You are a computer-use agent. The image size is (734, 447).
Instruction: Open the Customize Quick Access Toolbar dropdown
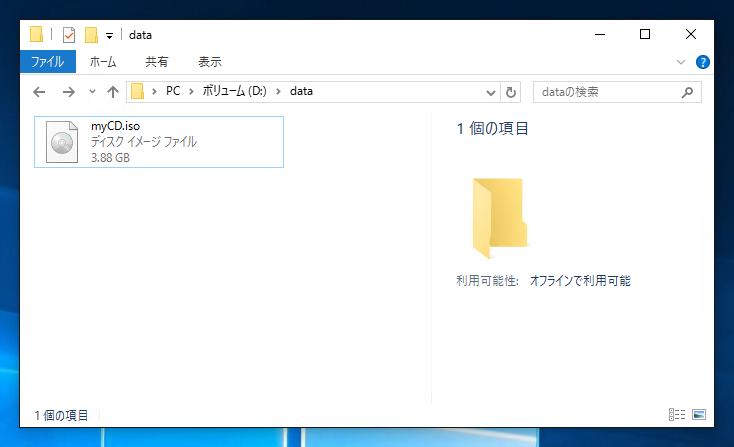[109, 36]
